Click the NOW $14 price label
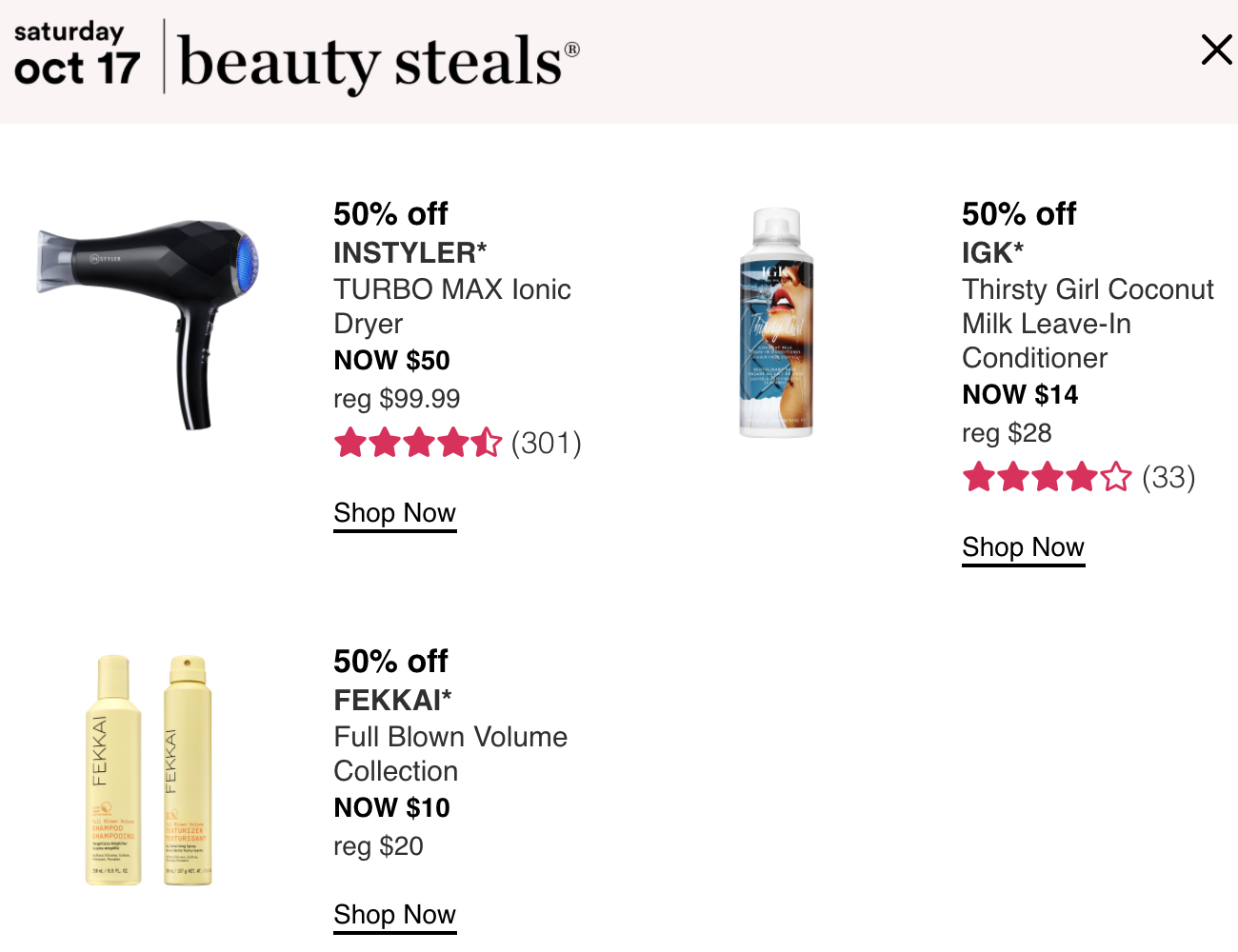This screenshot has height=952, width=1238. 1020,395
